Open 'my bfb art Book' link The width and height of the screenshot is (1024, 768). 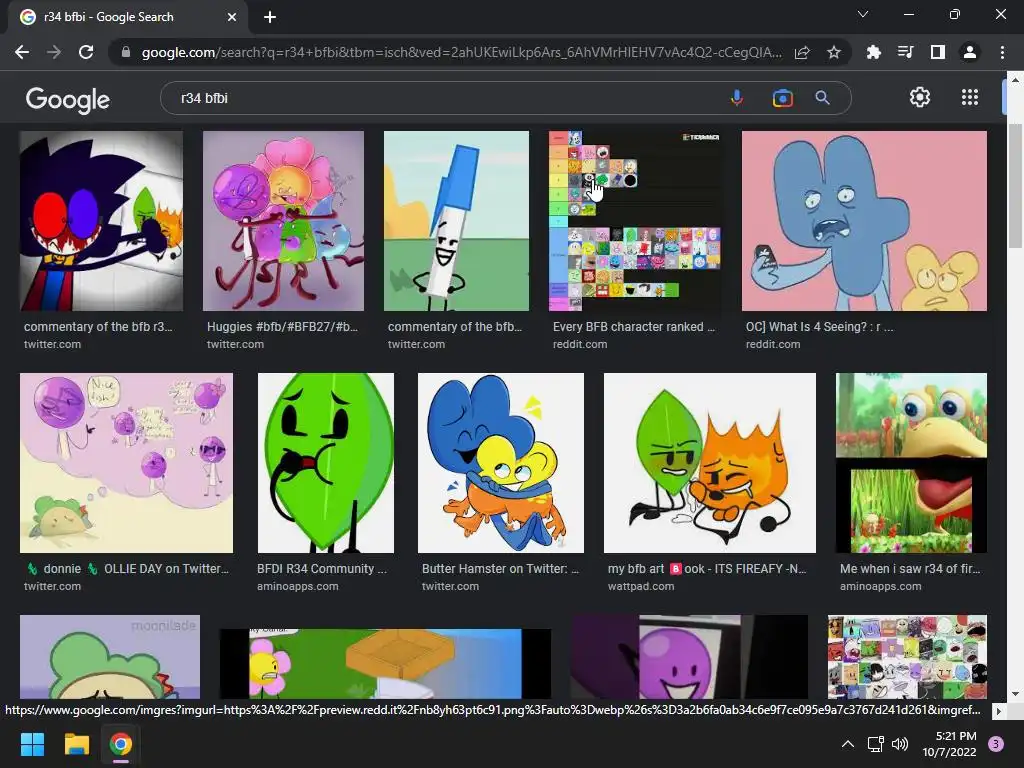(707, 569)
